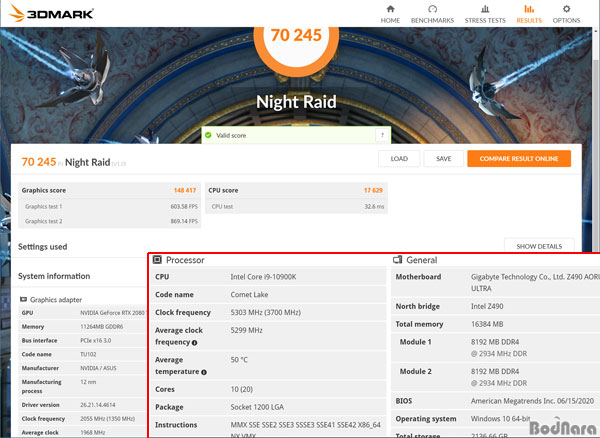Click the Night Raid banner title
Screen dimensions: 600x438
click(296, 102)
